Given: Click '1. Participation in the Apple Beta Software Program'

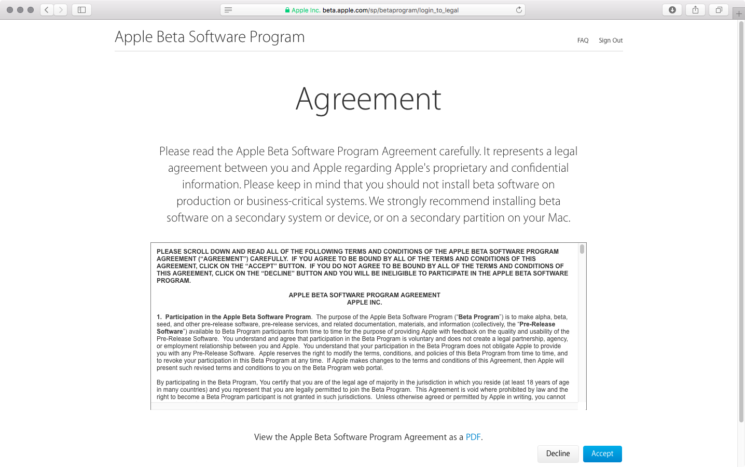Looking at the screenshot, I should click(x=234, y=317).
